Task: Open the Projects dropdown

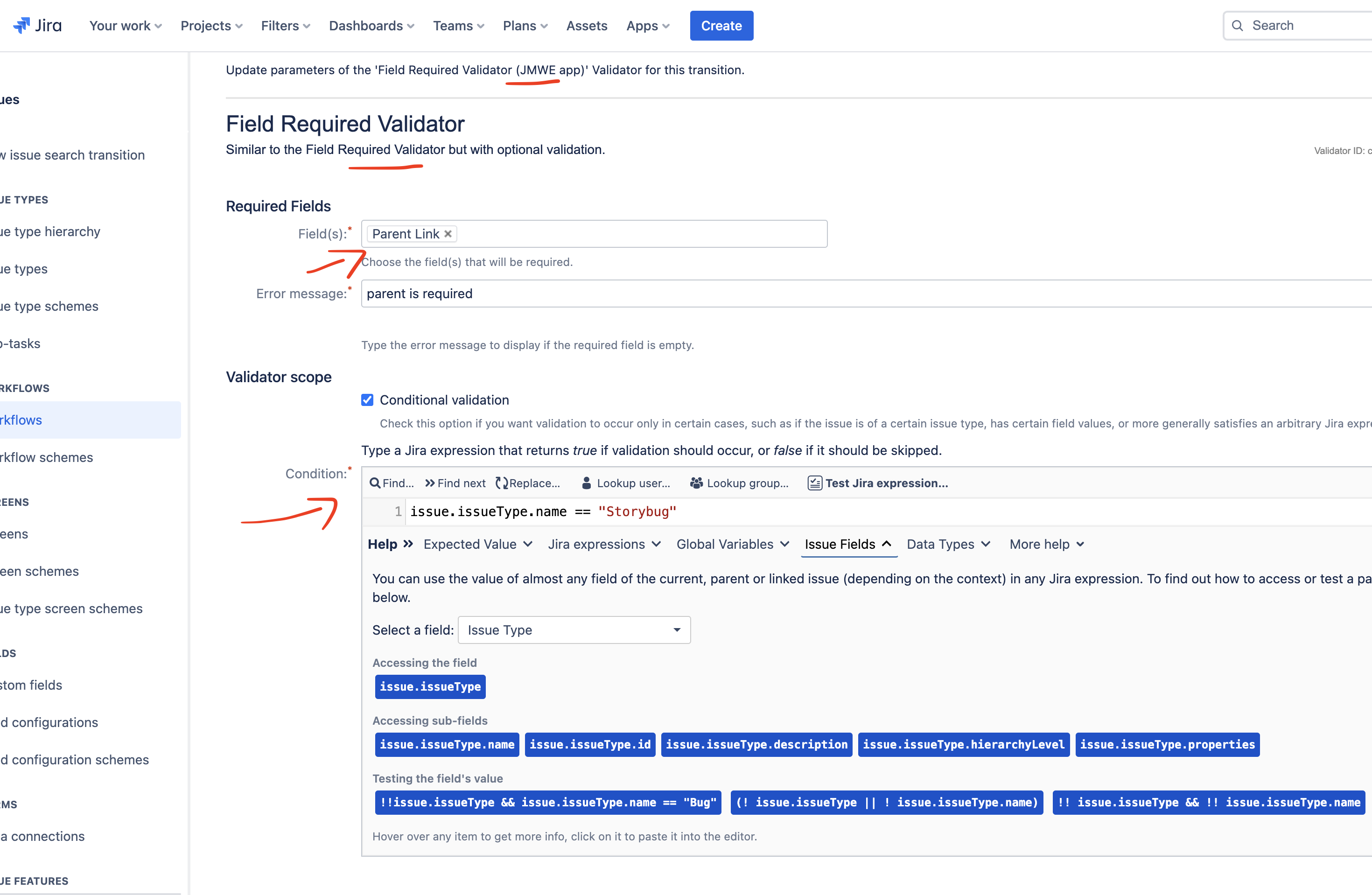Action: tap(211, 25)
